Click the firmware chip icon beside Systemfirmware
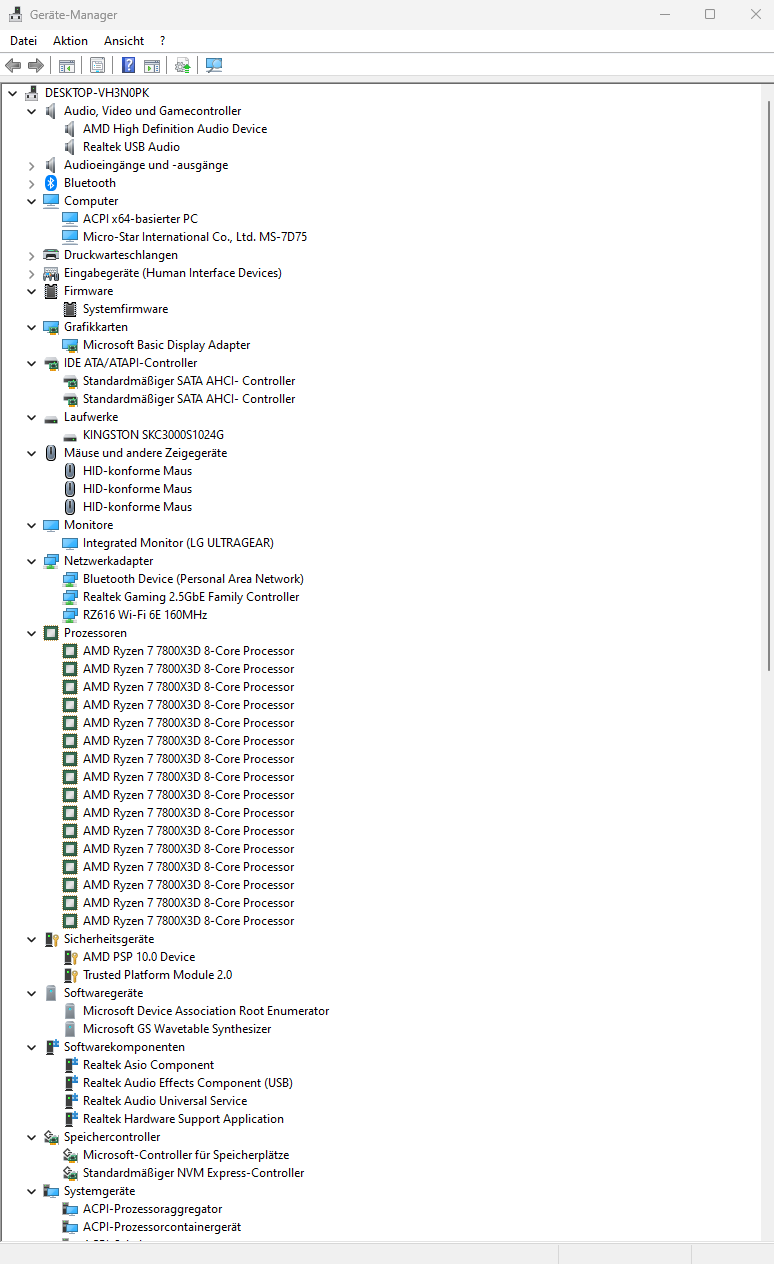 pyautogui.click(x=70, y=309)
